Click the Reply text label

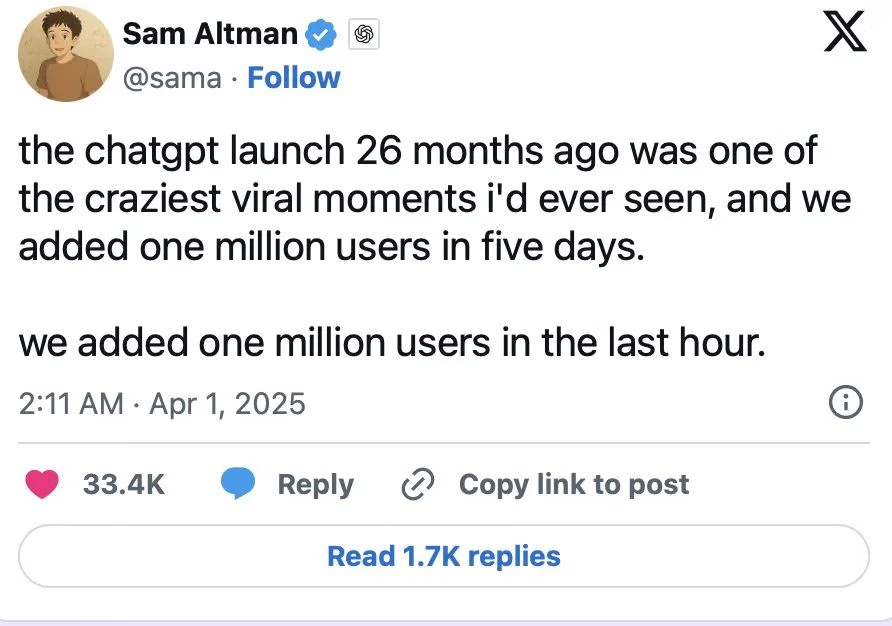click(x=315, y=485)
